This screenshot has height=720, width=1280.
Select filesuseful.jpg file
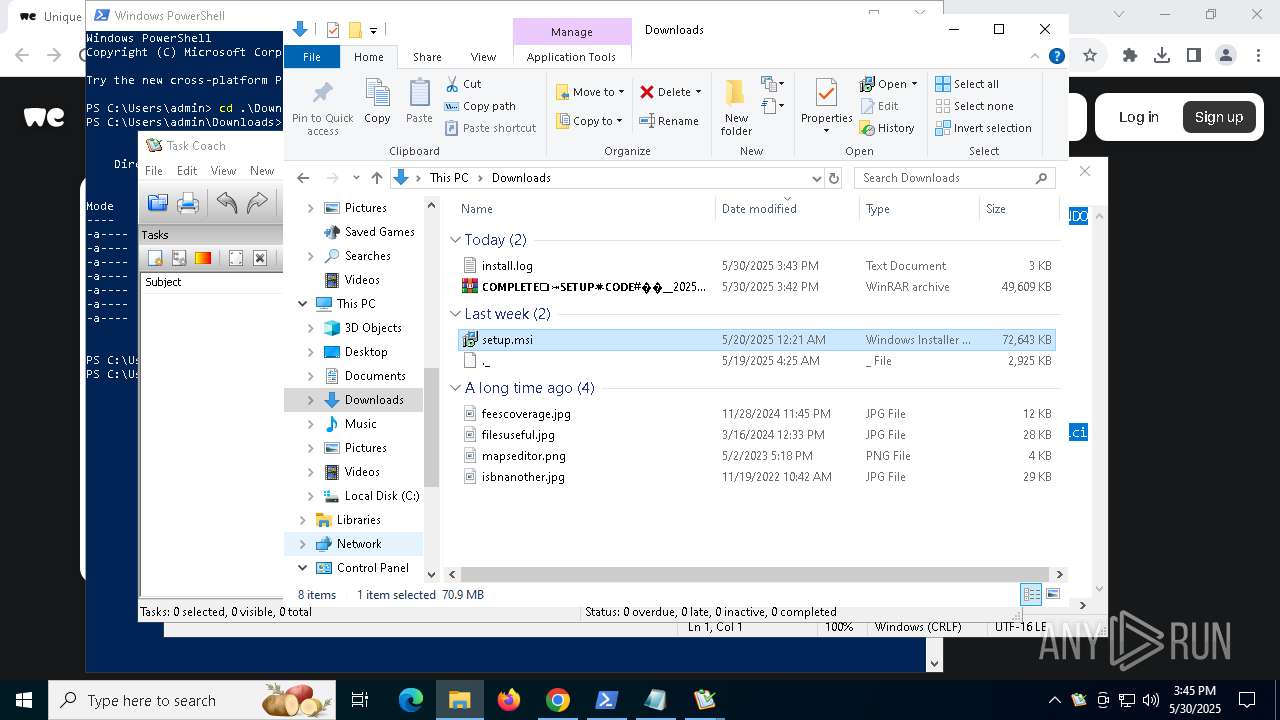(757, 435)
